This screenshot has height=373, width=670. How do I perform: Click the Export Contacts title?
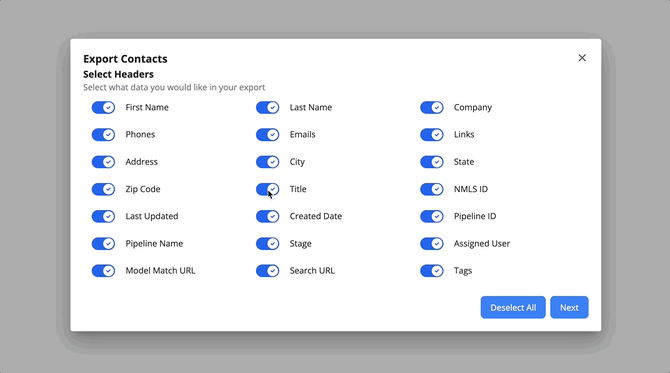click(125, 59)
